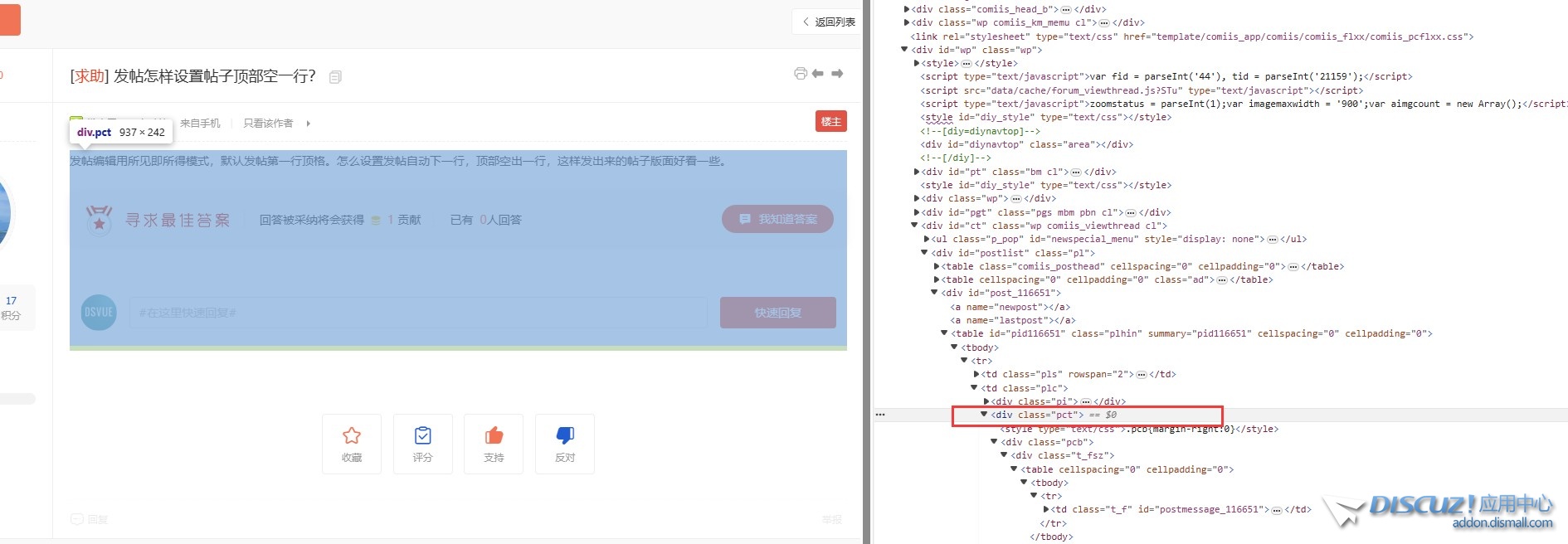Click the 快速回复 button
1568x544 pixels.
coord(778,313)
